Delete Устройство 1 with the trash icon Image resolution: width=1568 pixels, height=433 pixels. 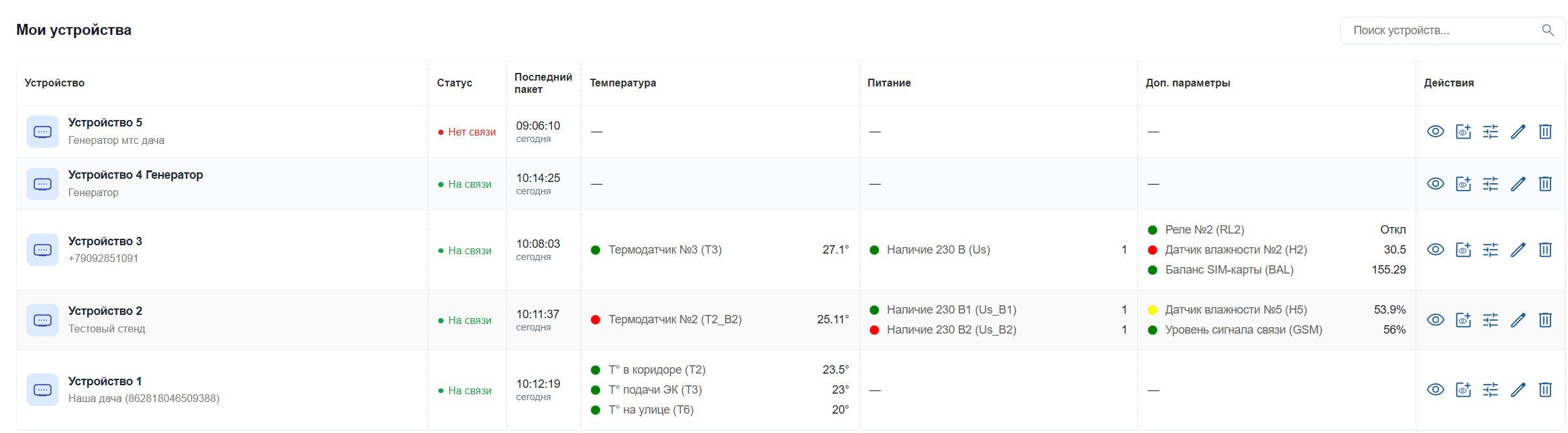pyautogui.click(x=1545, y=390)
